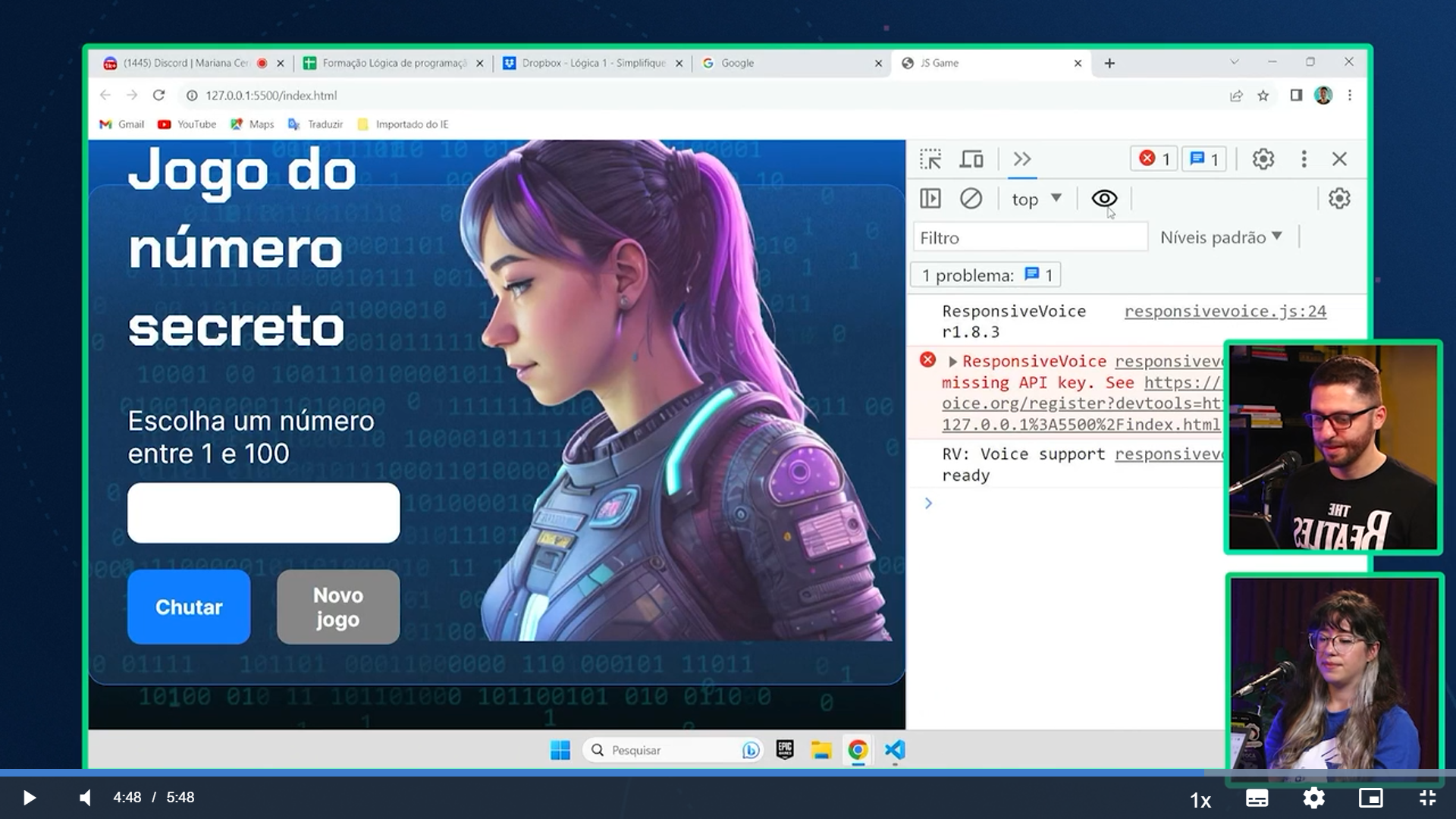Image resolution: width=1456 pixels, height=819 pixels.
Task: Click the Chutar button
Action: 189,607
